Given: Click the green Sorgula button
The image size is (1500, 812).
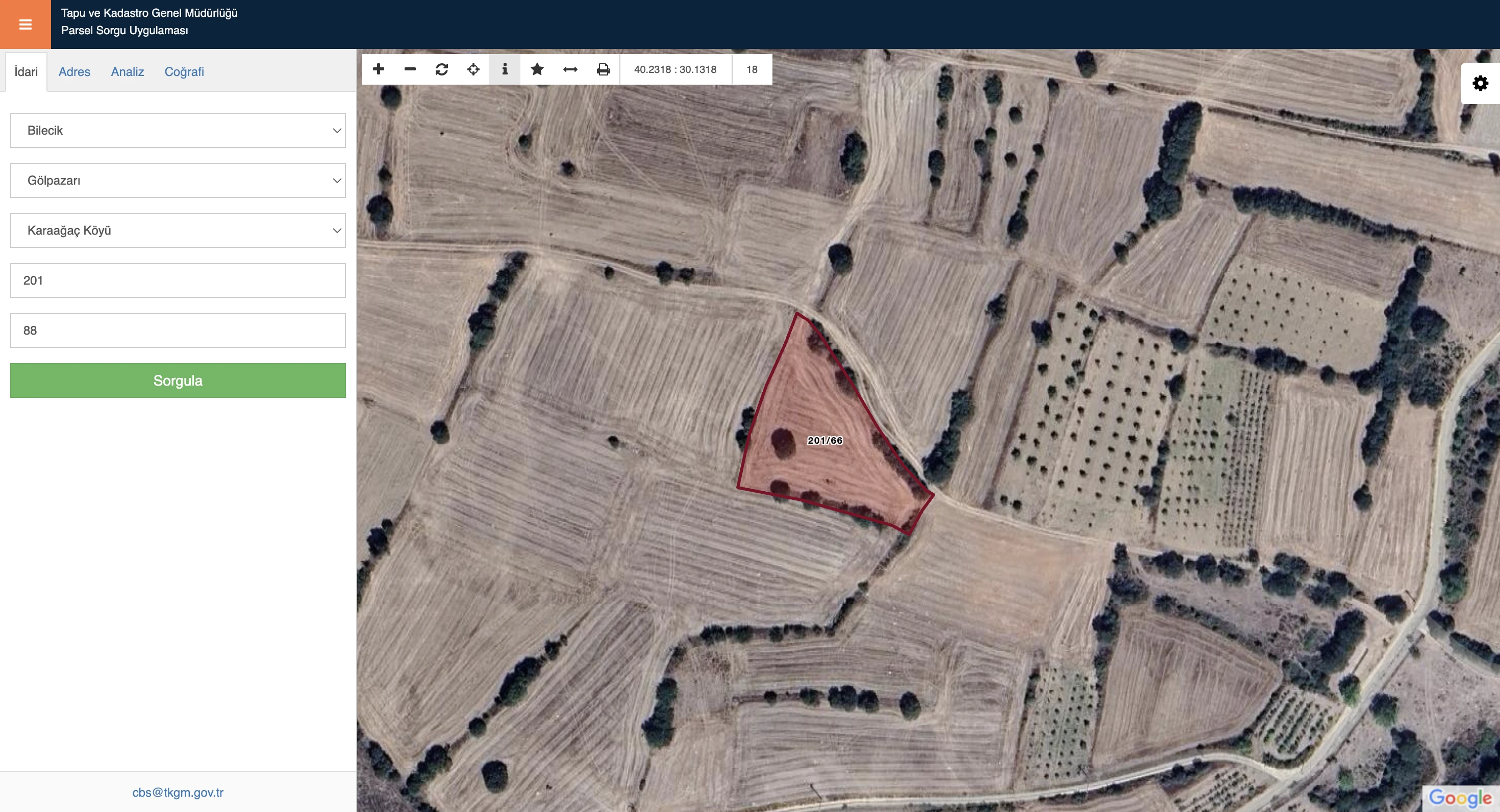Looking at the screenshot, I should [178, 380].
